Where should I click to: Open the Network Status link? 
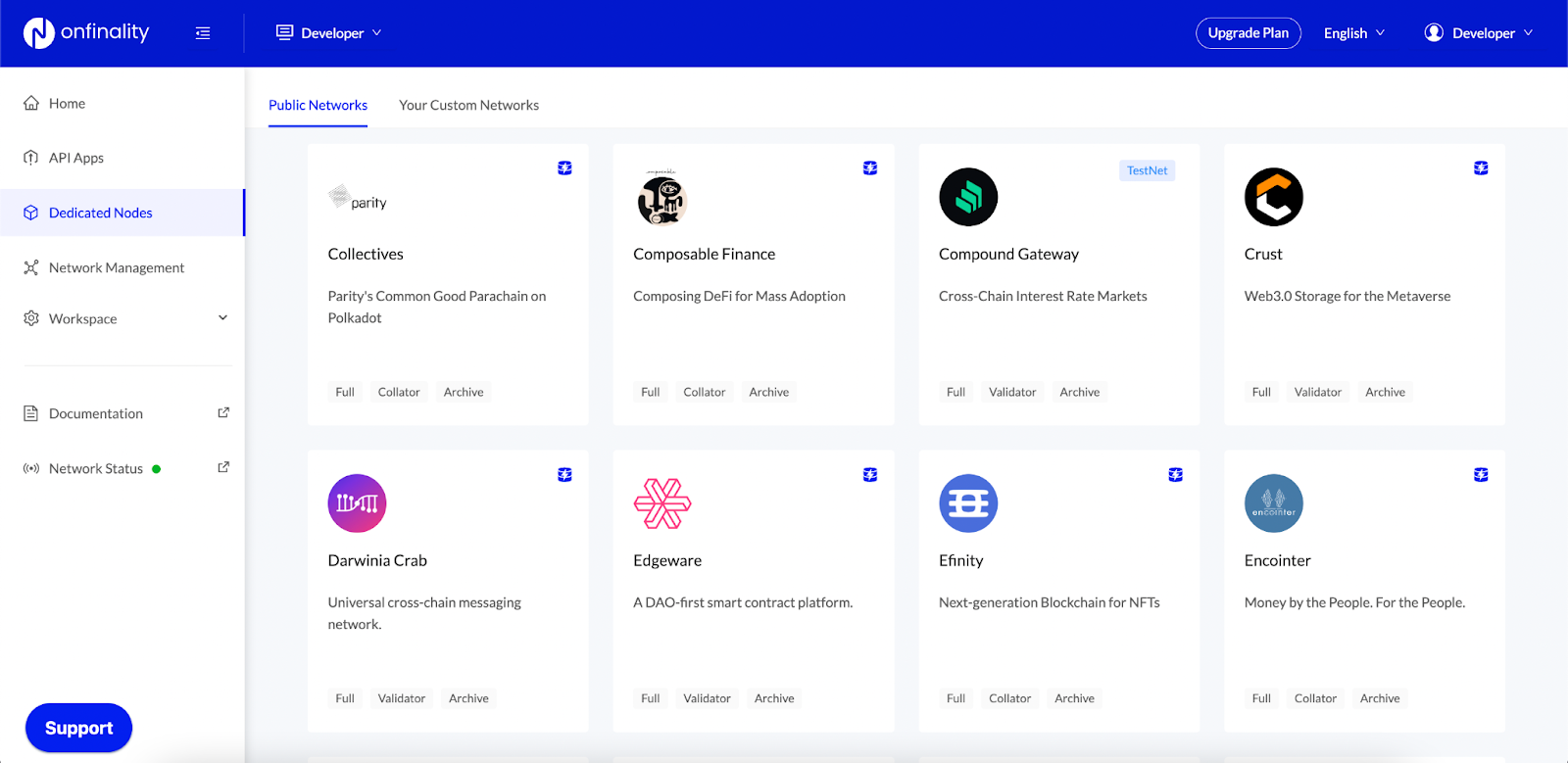96,468
